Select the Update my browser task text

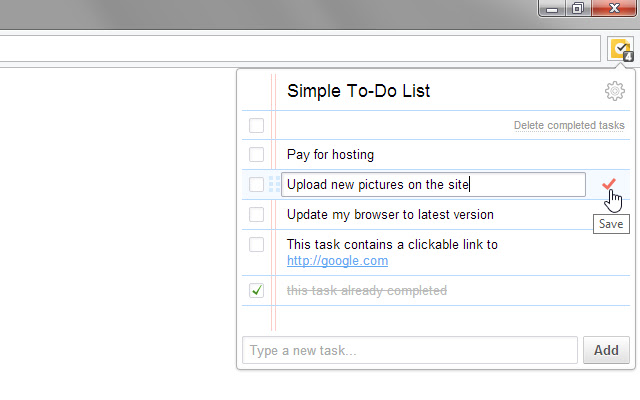click(x=390, y=214)
